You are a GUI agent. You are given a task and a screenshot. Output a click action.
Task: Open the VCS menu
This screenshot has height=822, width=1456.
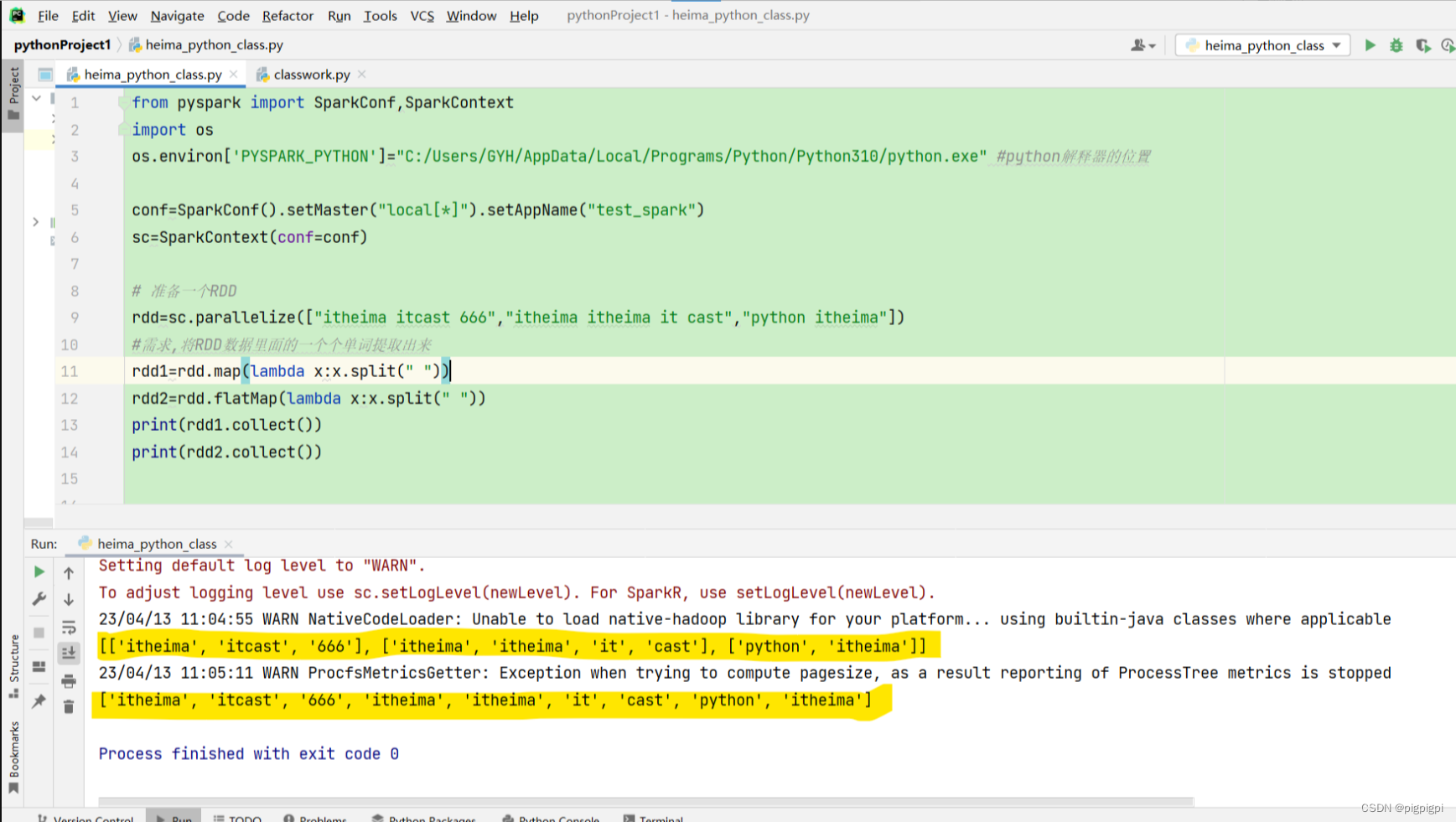click(x=422, y=15)
